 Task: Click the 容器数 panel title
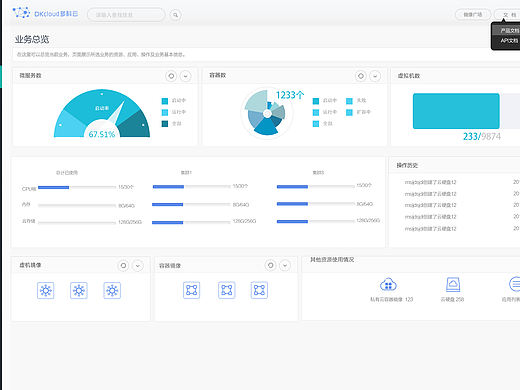[218, 75]
